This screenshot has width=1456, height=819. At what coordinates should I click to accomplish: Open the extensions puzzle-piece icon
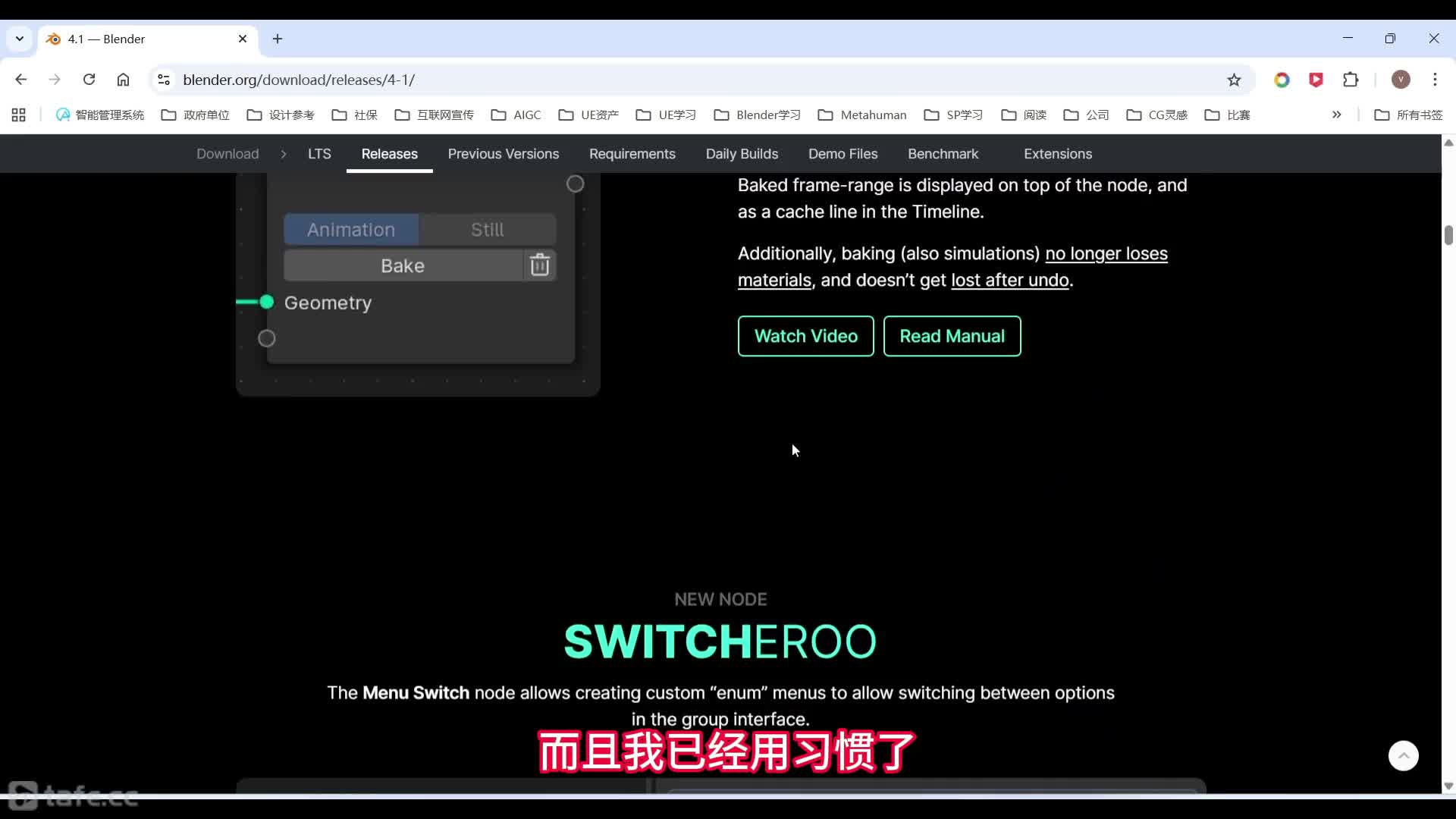[x=1351, y=80]
